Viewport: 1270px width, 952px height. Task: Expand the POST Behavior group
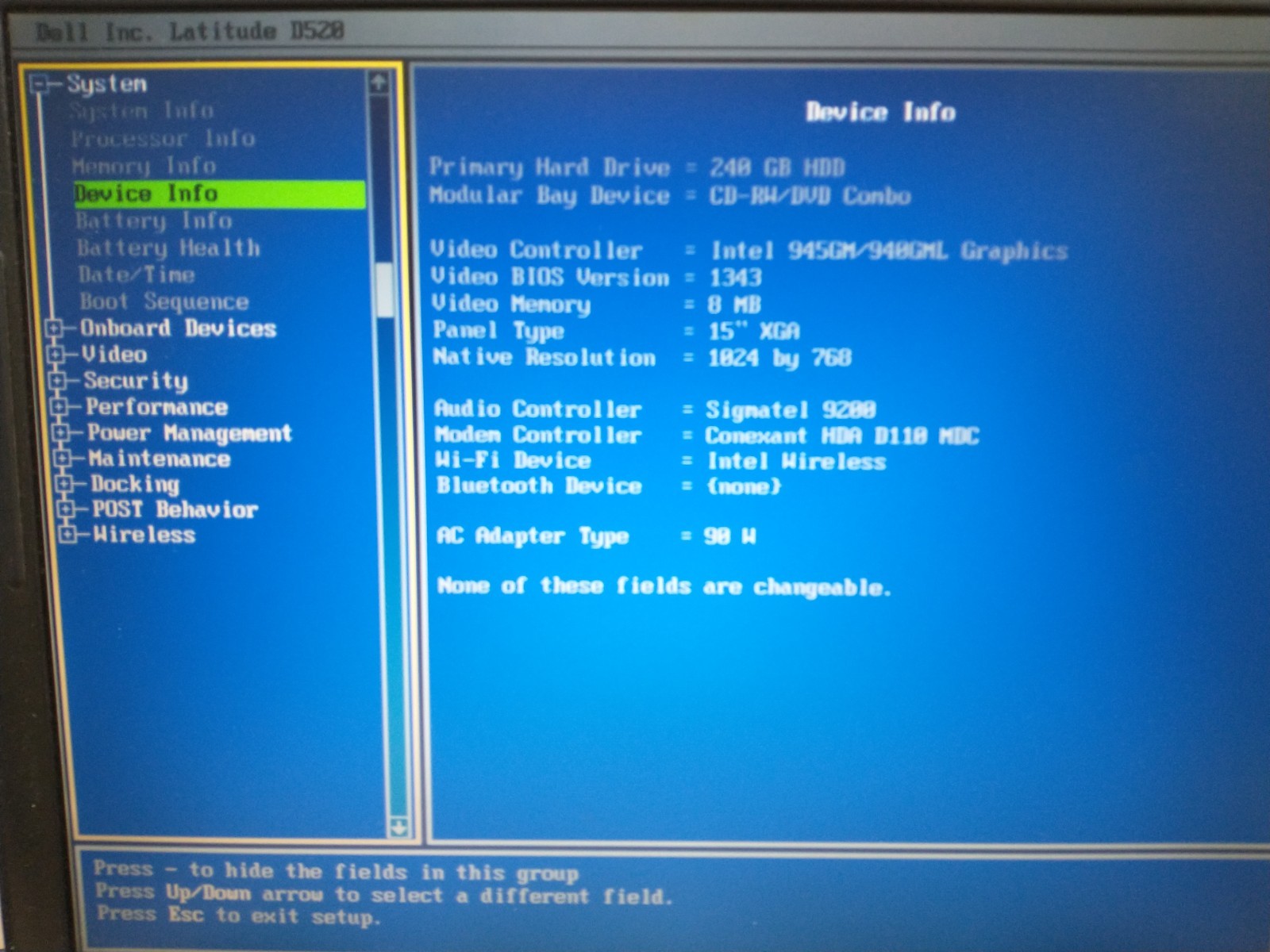(x=65, y=509)
